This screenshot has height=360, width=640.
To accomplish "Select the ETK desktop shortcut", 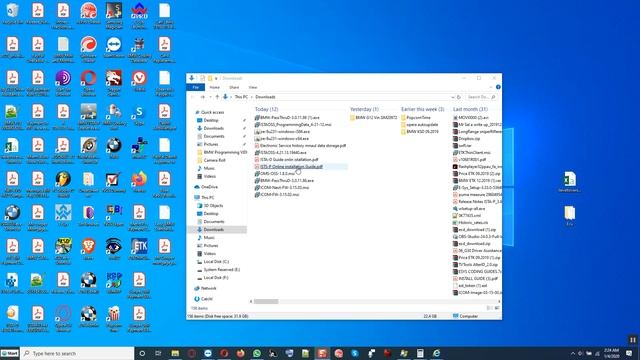I will point(139,249).
